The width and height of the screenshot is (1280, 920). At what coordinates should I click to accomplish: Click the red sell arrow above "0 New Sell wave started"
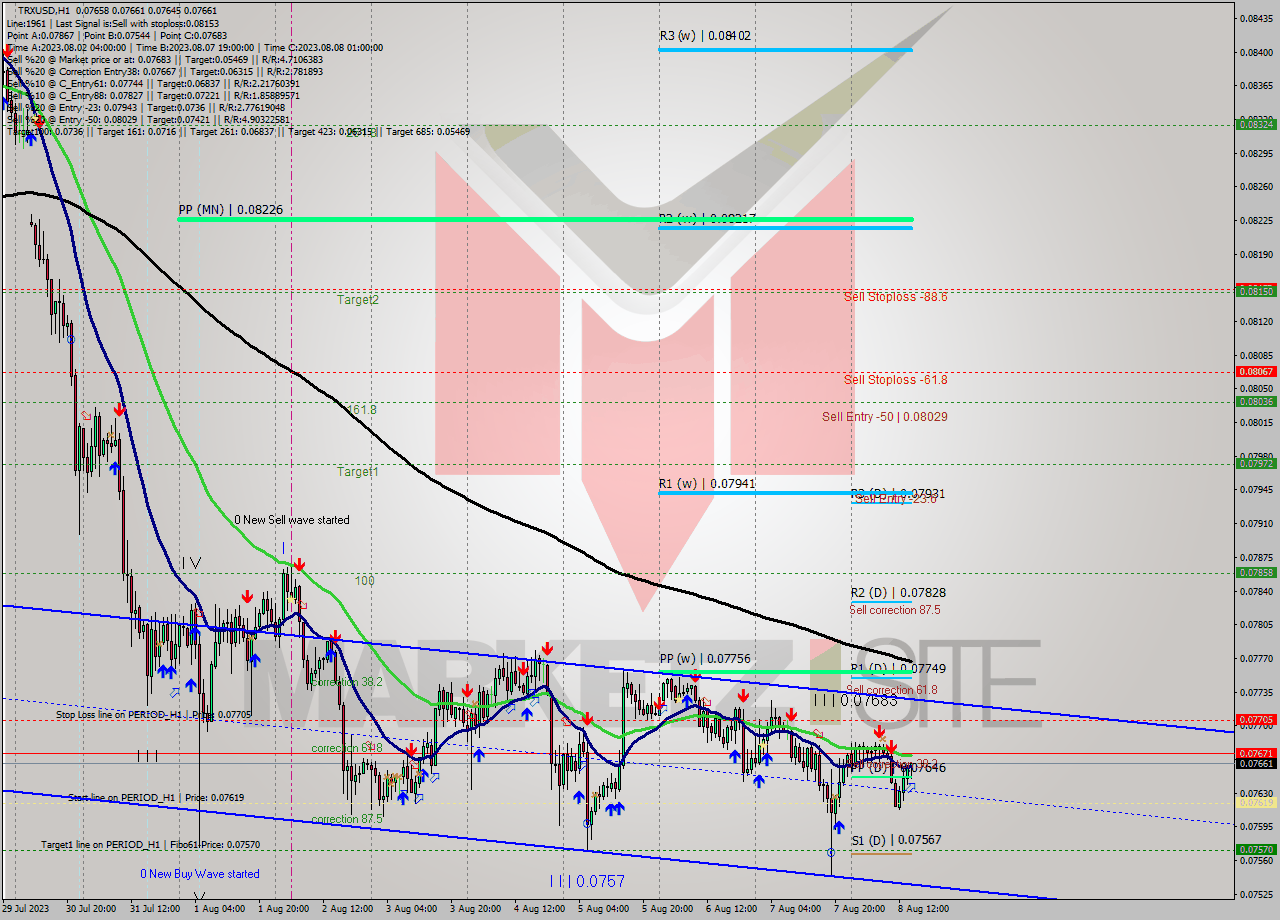pos(300,563)
